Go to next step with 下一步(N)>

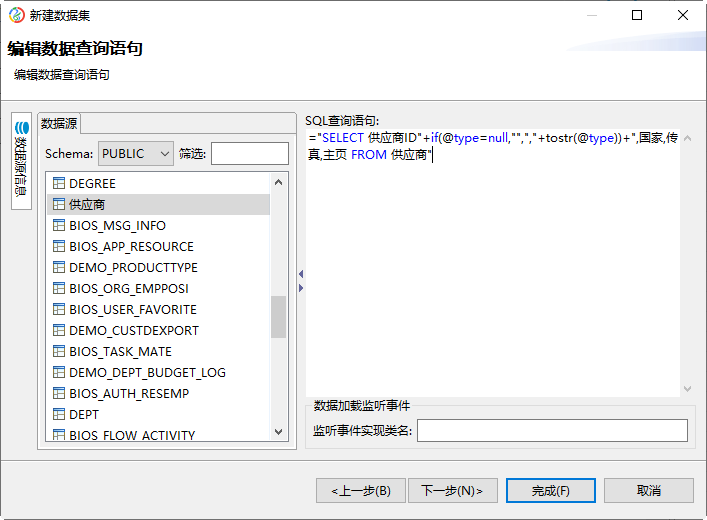click(452, 491)
